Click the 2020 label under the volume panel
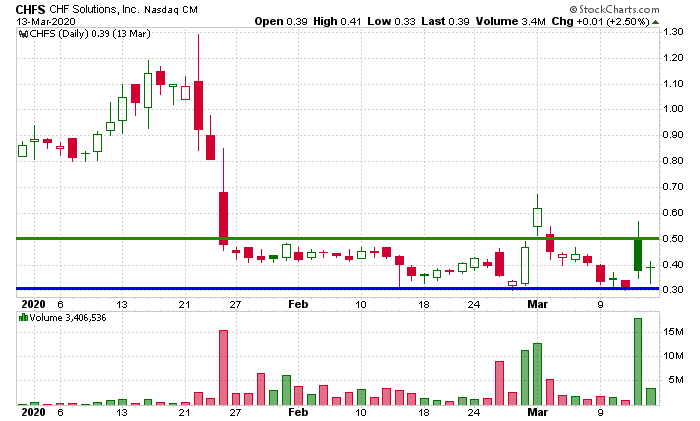Image resolution: width=700 pixels, height=421 pixels. tap(33, 412)
